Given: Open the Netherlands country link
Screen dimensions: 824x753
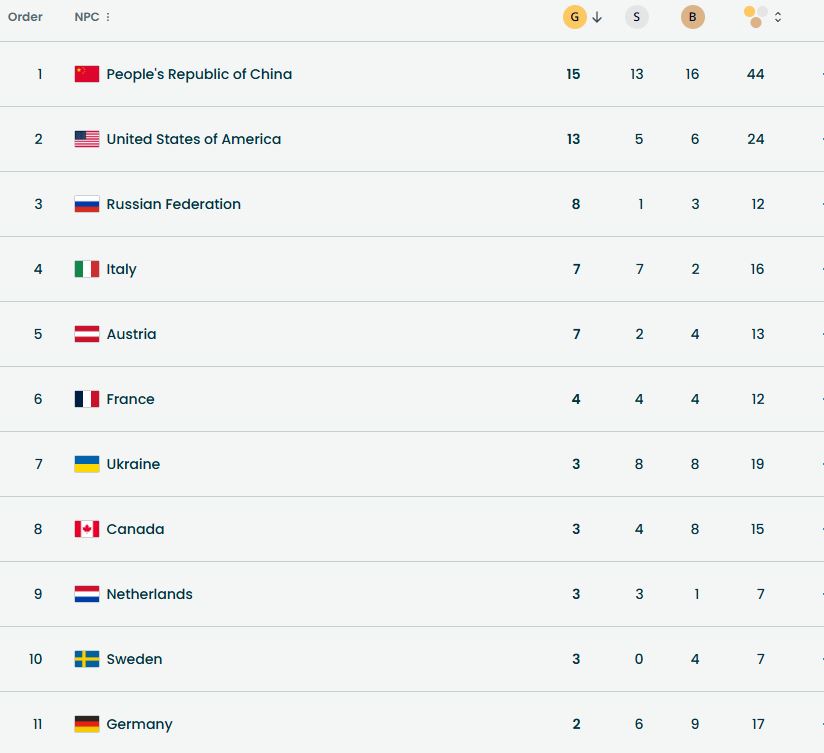Looking at the screenshot, I should (x=150, y=594).
